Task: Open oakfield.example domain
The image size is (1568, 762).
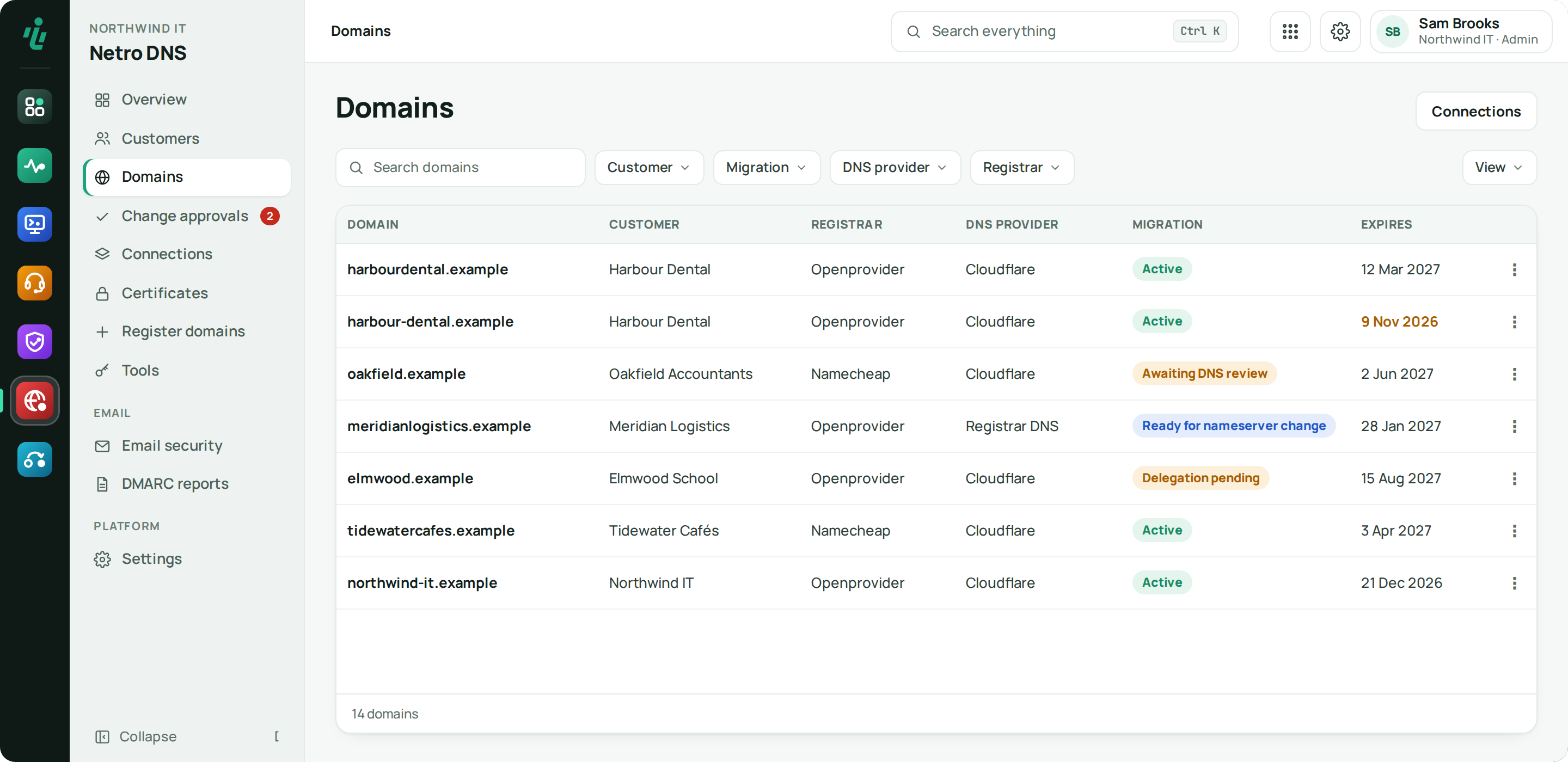Action: point(406,374)
